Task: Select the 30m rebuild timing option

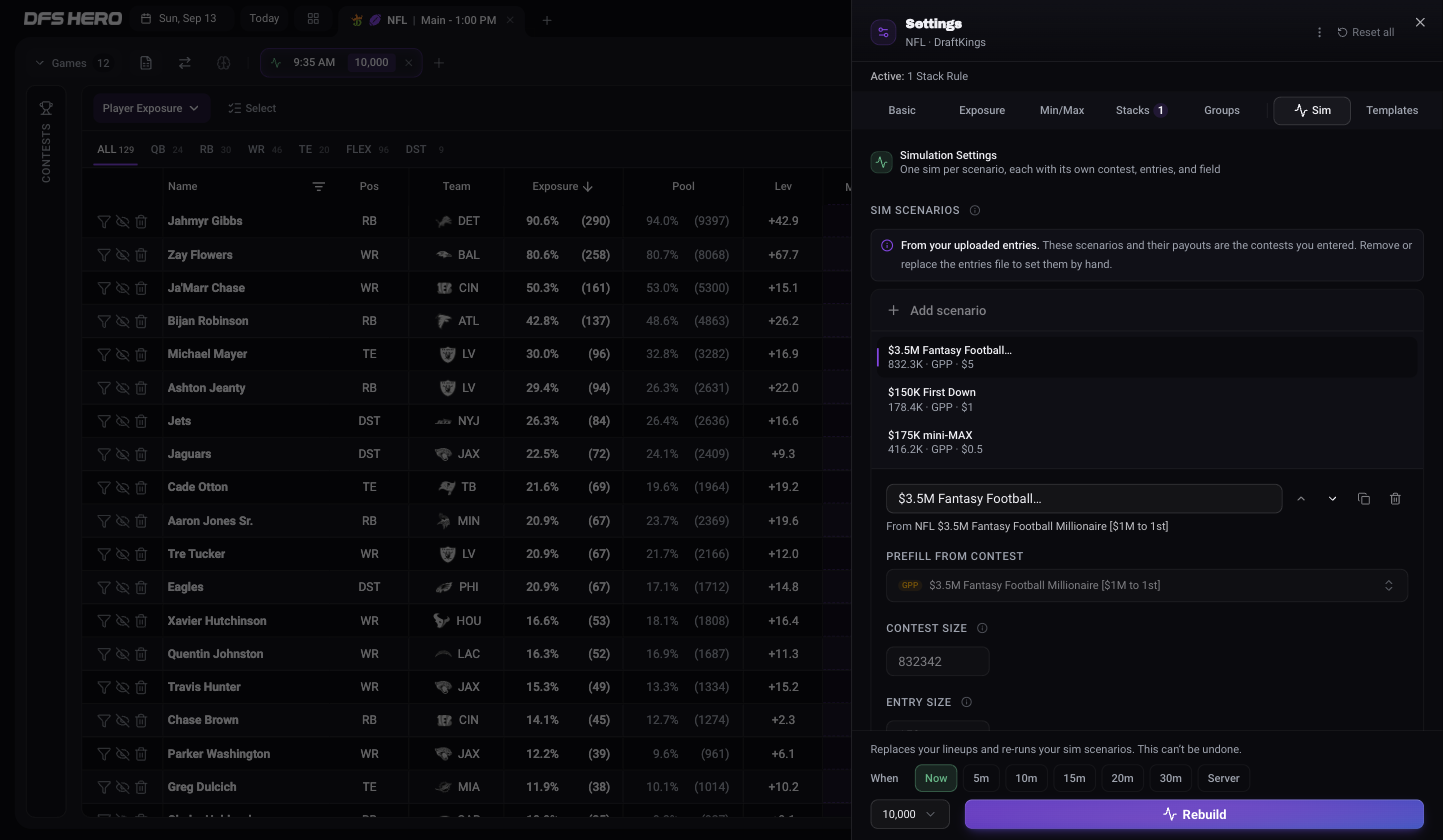Action: point(1170,778)
